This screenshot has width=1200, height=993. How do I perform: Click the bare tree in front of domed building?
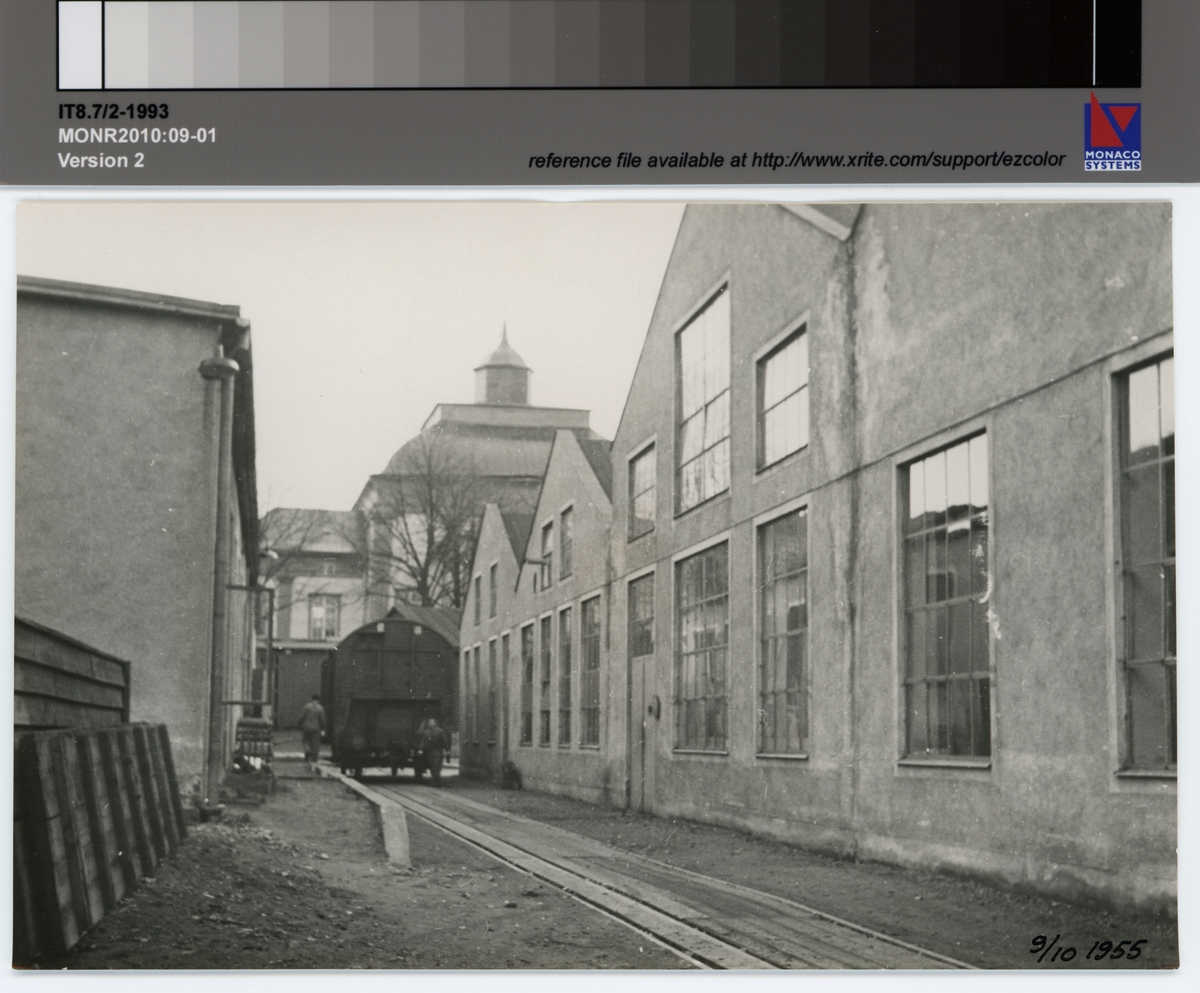432,520
